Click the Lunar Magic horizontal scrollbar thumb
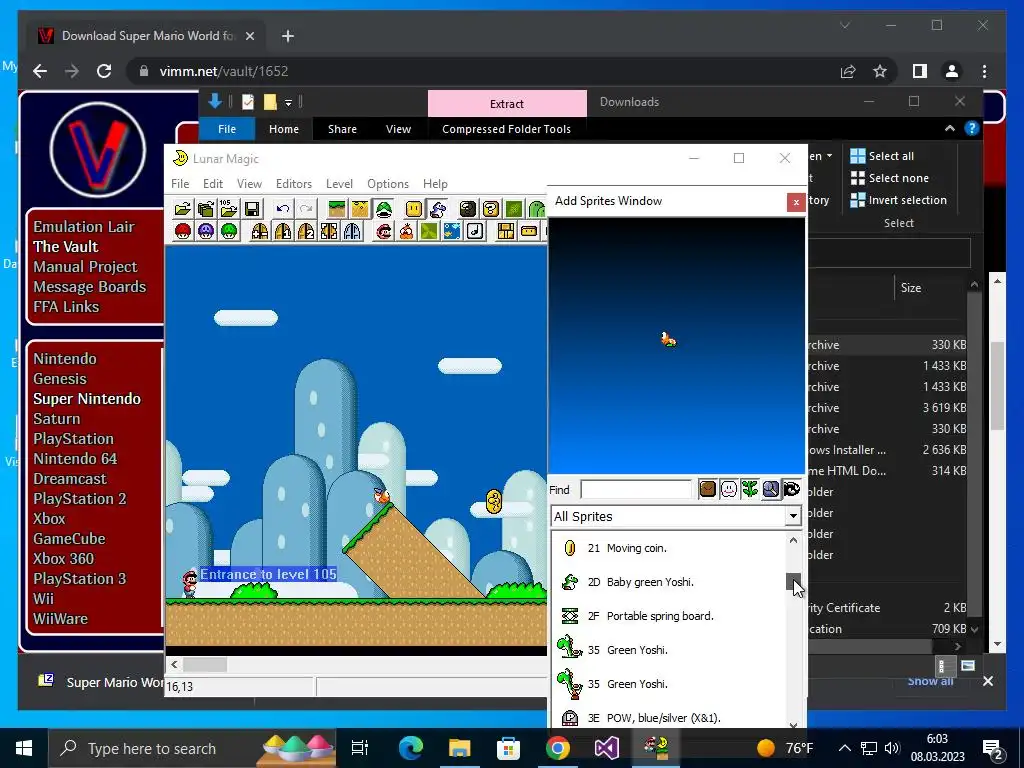This screenshot has height=768, width=1024. pyautogui.click(x=204, y=665)
